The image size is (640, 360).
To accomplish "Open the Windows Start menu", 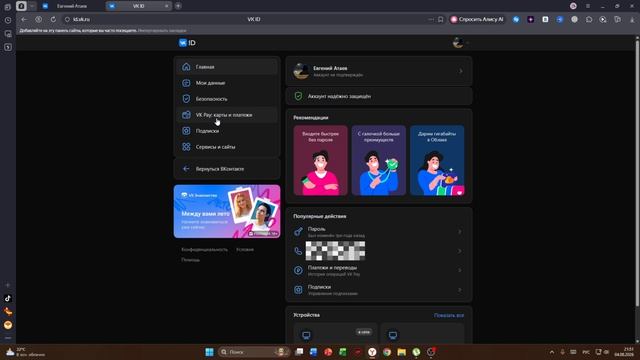I will (x=209, y=352).
